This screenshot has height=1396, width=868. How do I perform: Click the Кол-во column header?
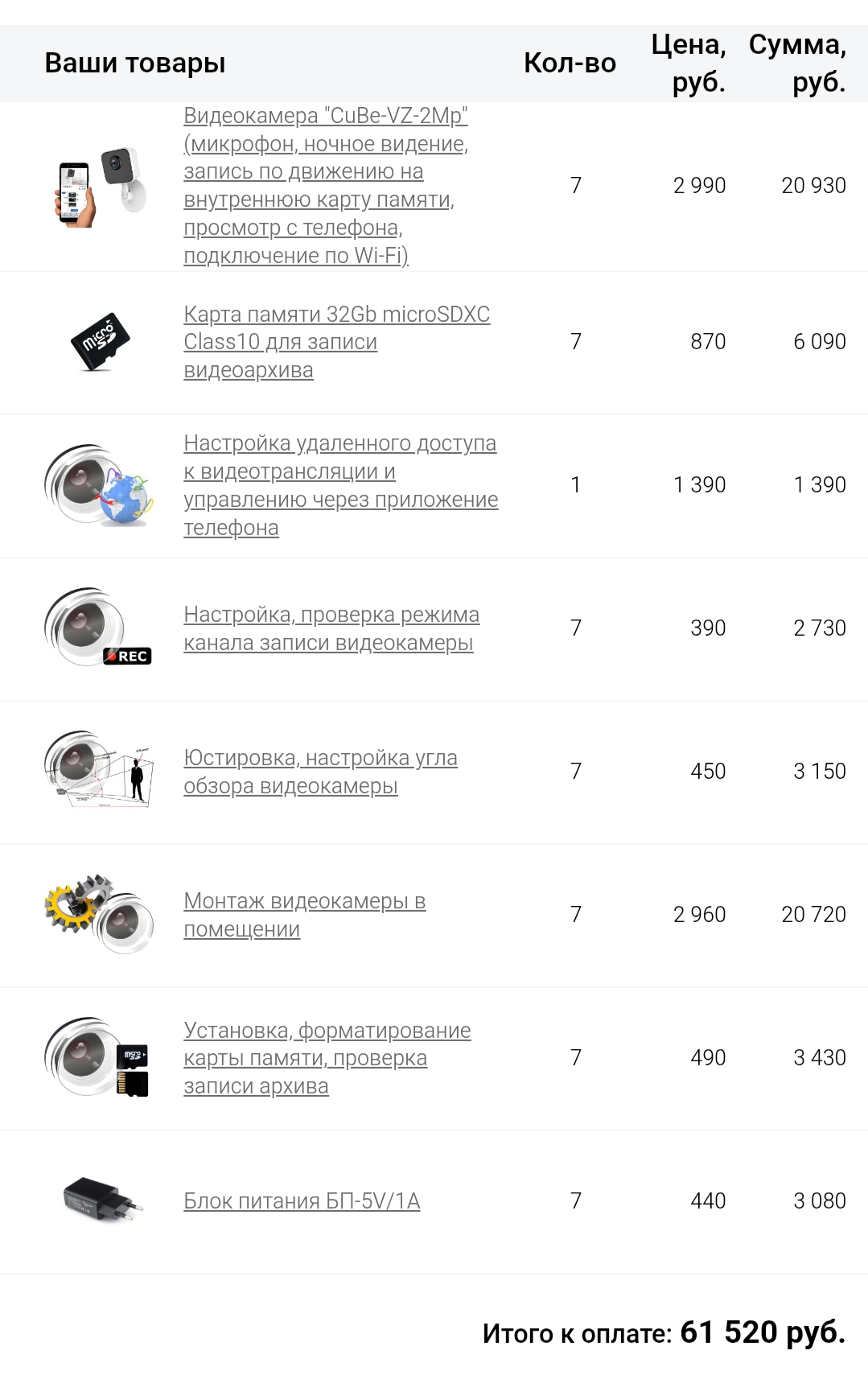click(570, 63)
